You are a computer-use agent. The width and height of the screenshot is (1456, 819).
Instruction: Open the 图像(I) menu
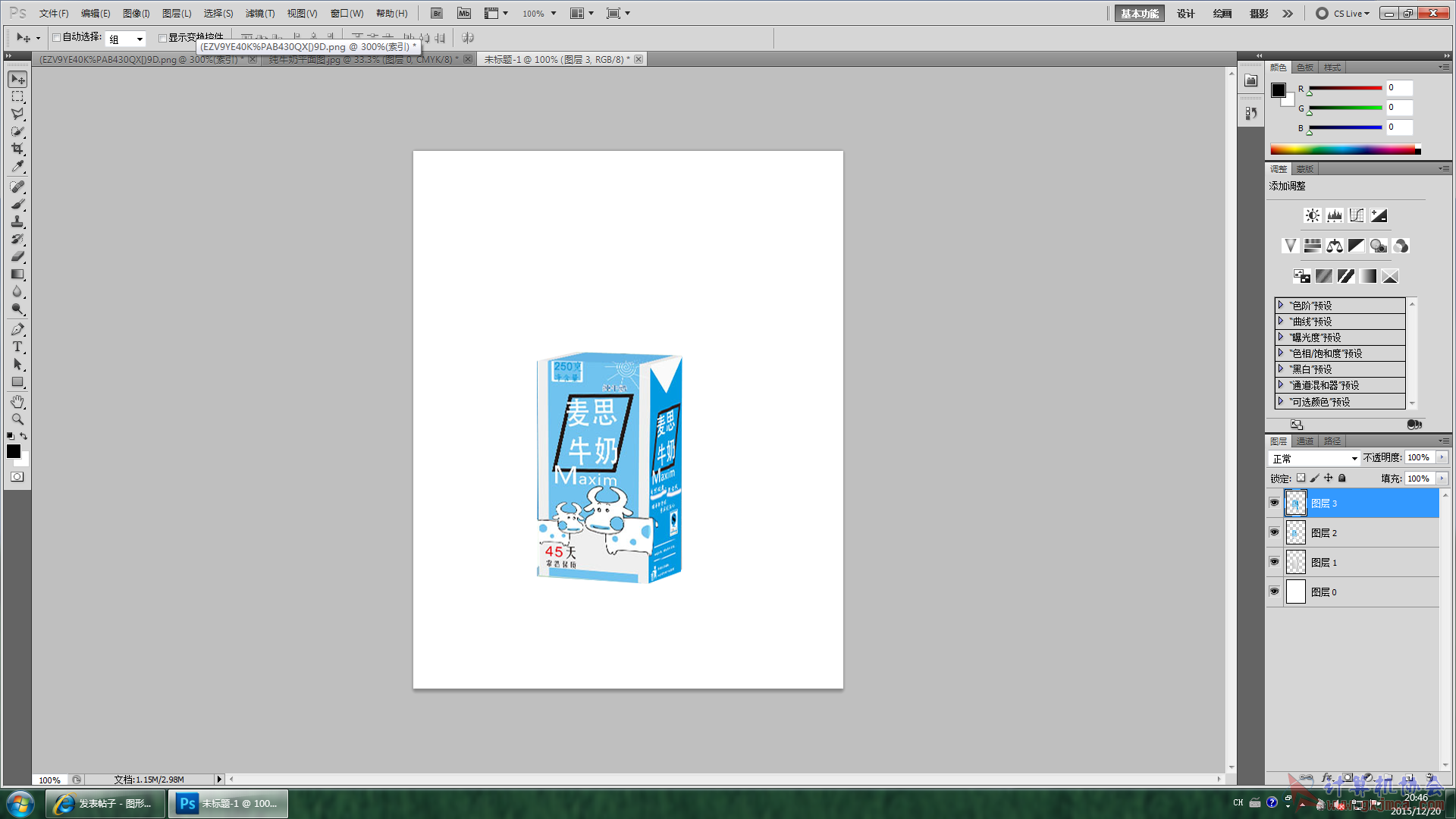(136, 14)
